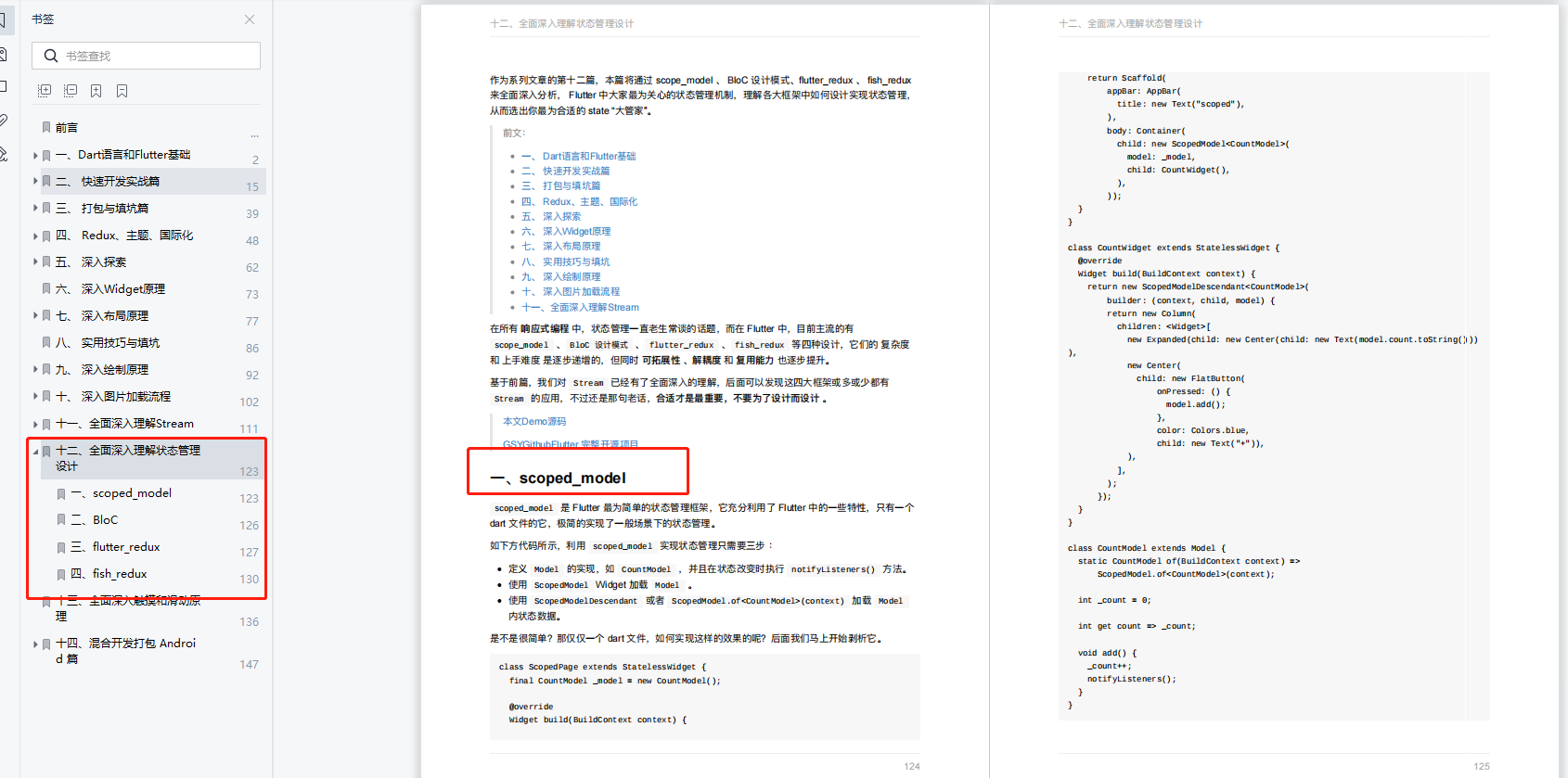Viewport: 1568px width, 778px height.
Task: Click page number 124 in footer
Action: click(912, 766)
